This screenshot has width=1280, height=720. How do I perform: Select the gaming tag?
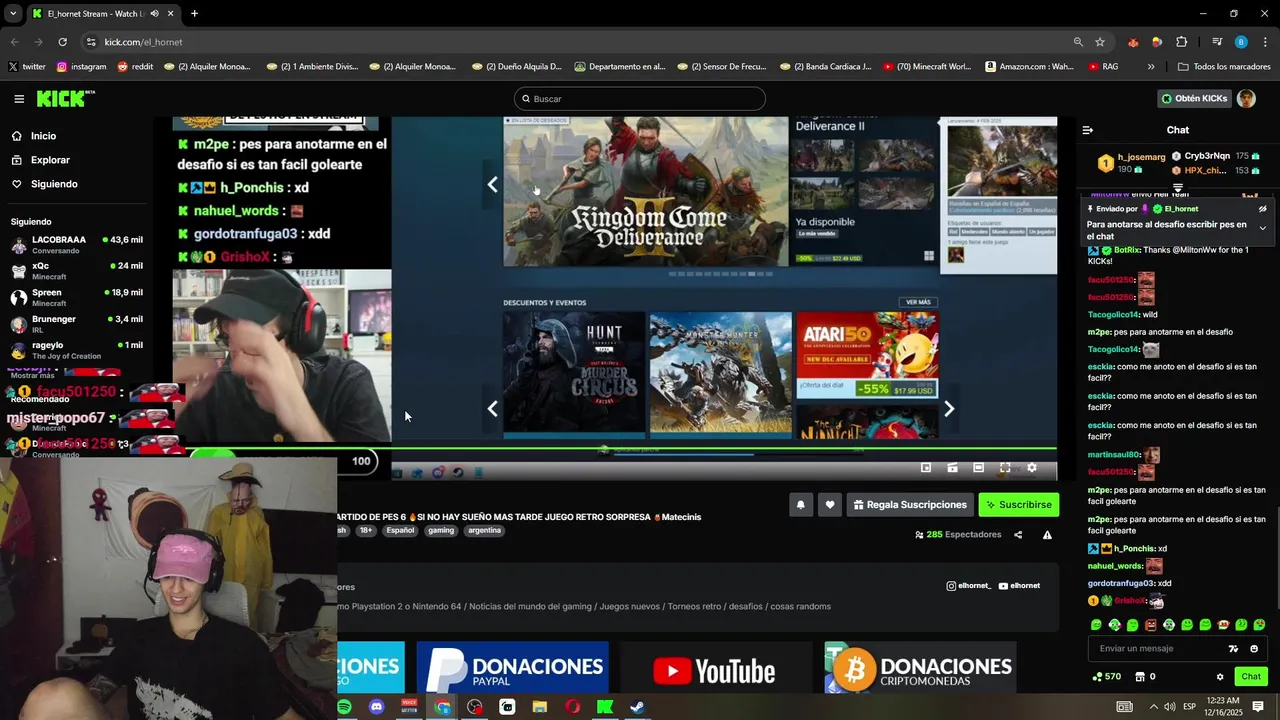click(441, 531)
